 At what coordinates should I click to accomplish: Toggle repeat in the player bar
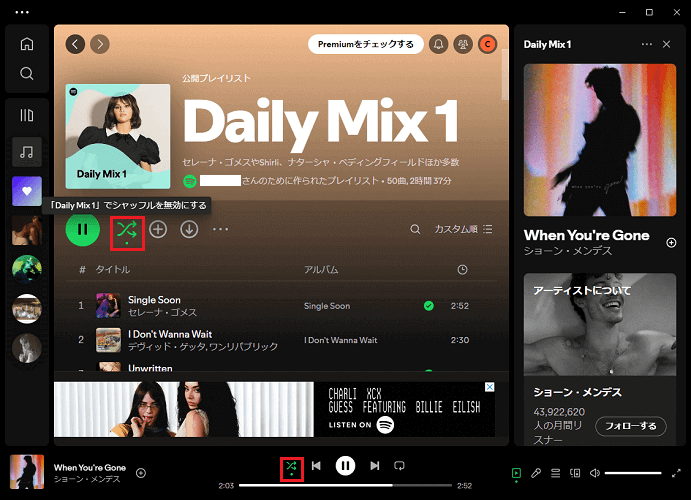tap(399, 466)
